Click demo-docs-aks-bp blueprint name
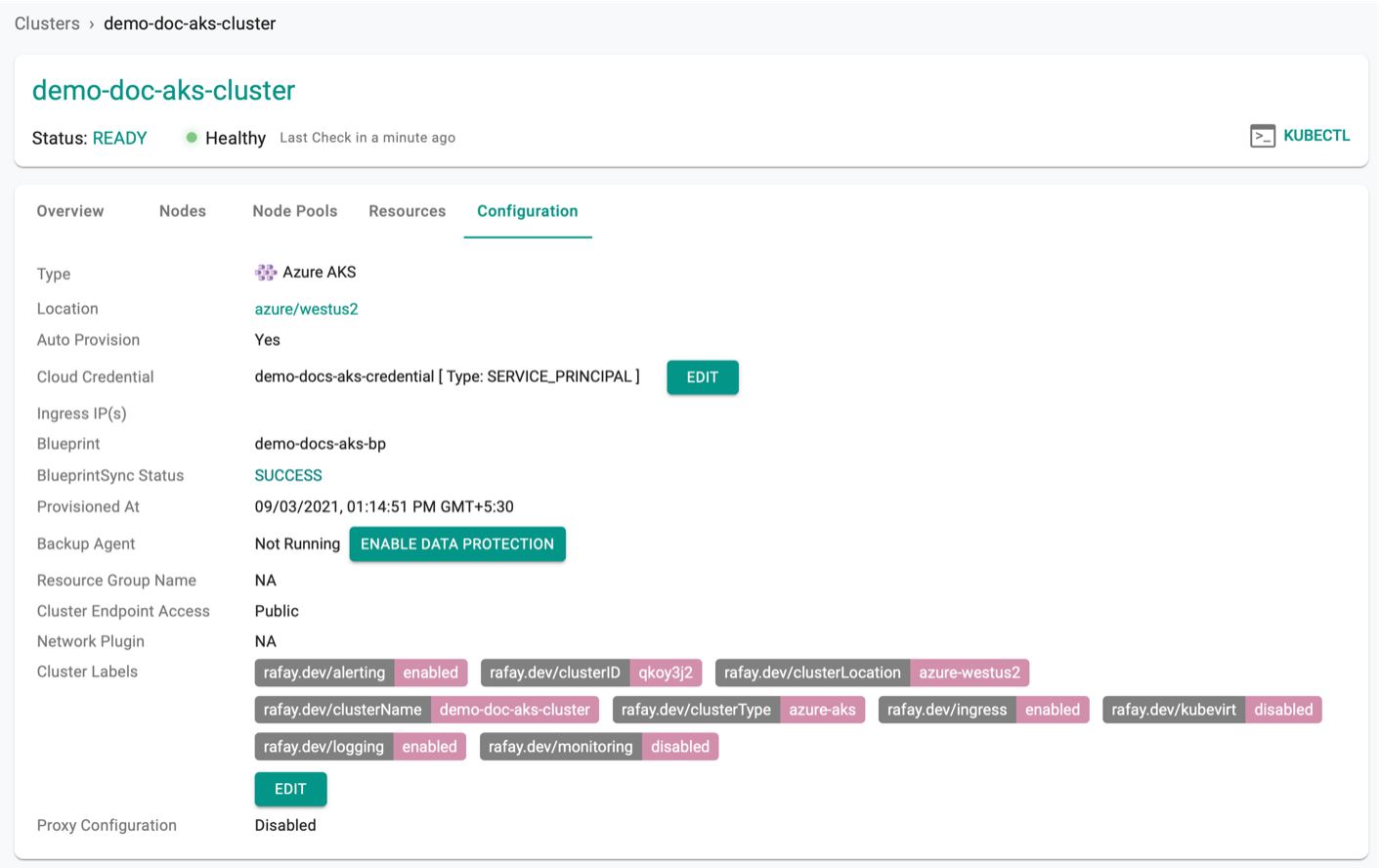The image size is (1380, 868). [321, 444]
